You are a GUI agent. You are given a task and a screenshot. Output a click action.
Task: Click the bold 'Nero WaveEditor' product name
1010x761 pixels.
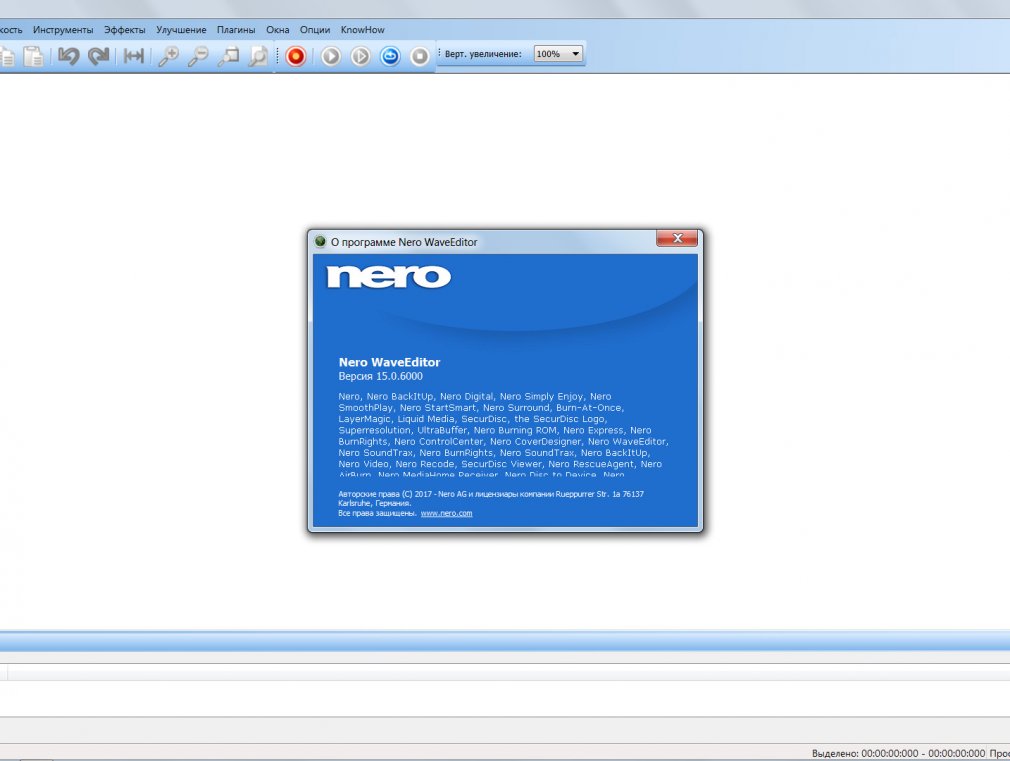390,362
